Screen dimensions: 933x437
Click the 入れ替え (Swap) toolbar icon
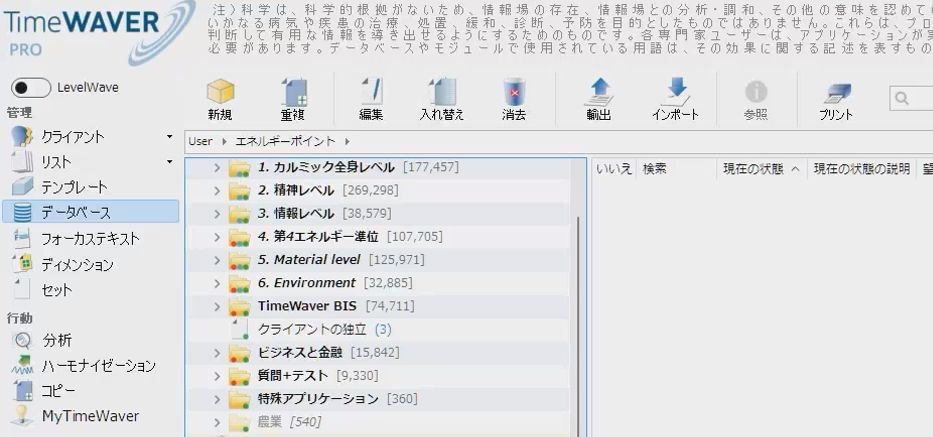(442, 92)
